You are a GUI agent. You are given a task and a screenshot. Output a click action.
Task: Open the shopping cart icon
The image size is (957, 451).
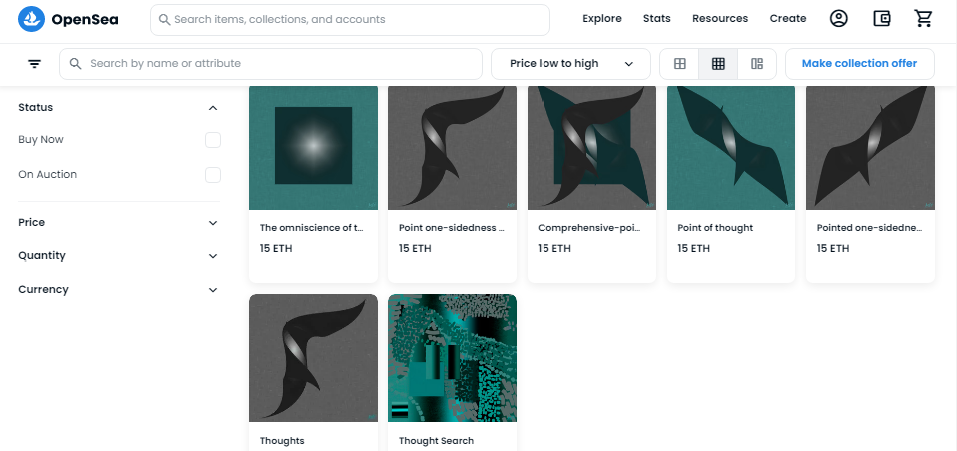click(923, 19)
